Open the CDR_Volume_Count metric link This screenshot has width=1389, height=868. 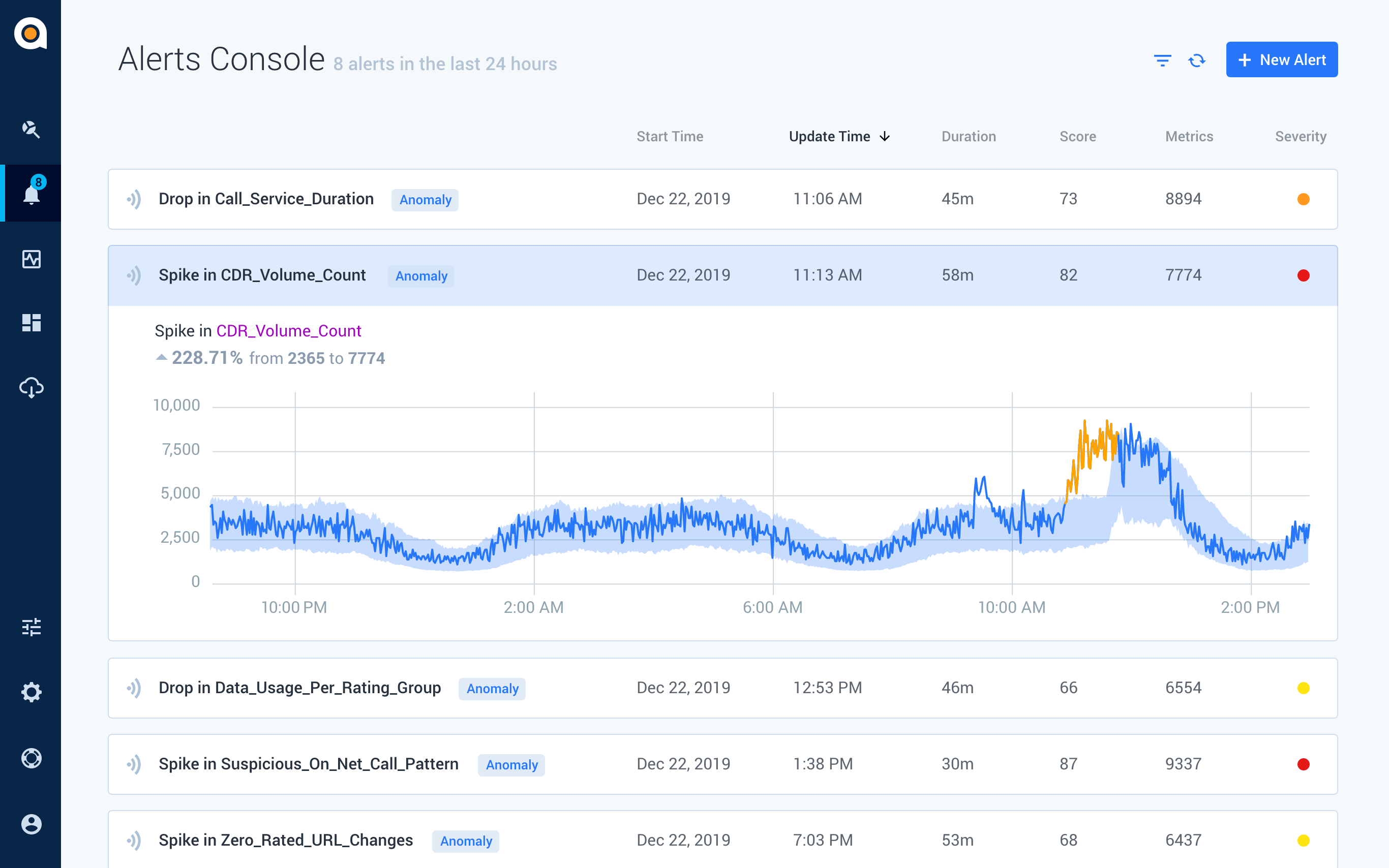click(288, 331)
